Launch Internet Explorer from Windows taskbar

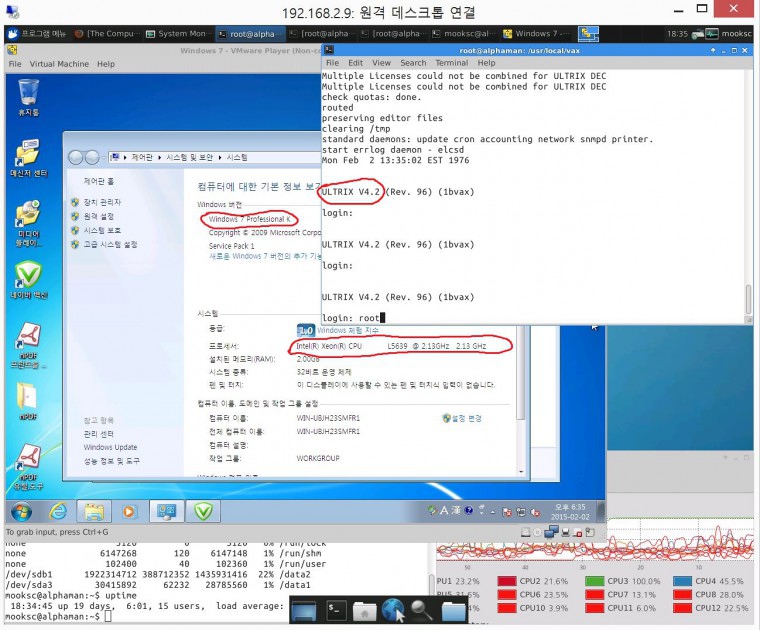[x=58, y=511]
